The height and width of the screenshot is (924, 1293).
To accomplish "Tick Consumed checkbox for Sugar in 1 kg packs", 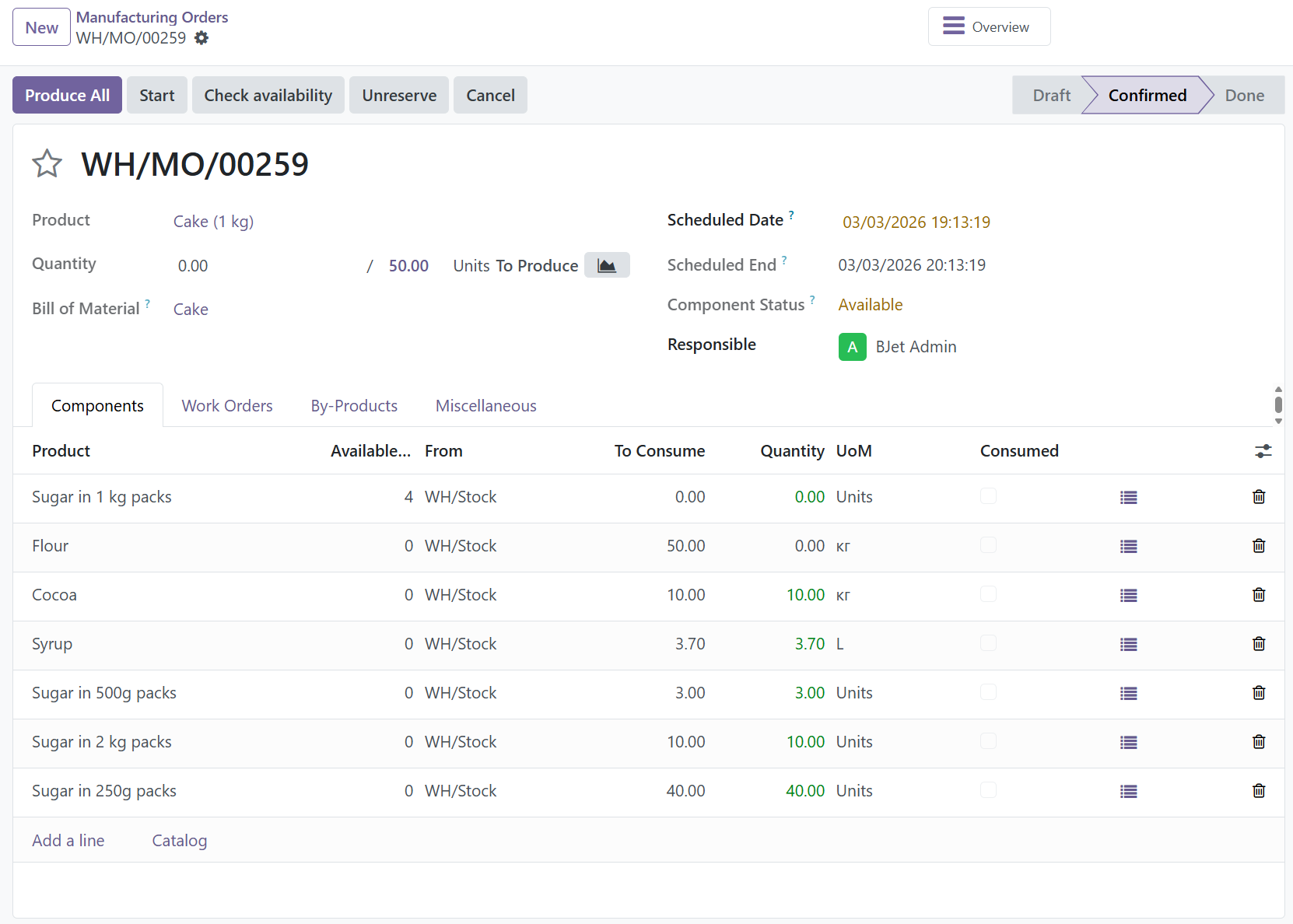I will pyautogui.click(x=988, y=496).
